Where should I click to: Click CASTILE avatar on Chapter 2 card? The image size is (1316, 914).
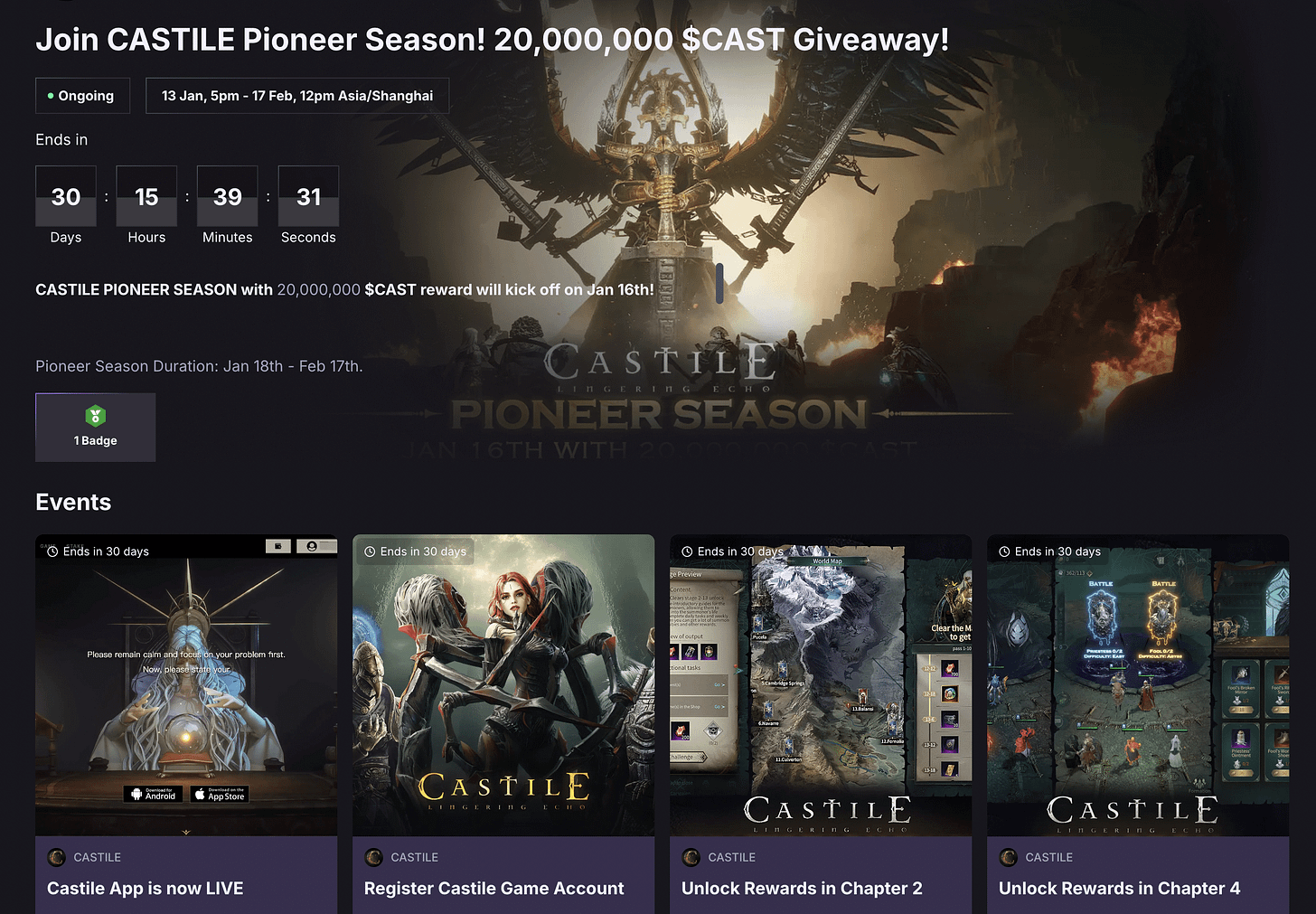[691, 857]
